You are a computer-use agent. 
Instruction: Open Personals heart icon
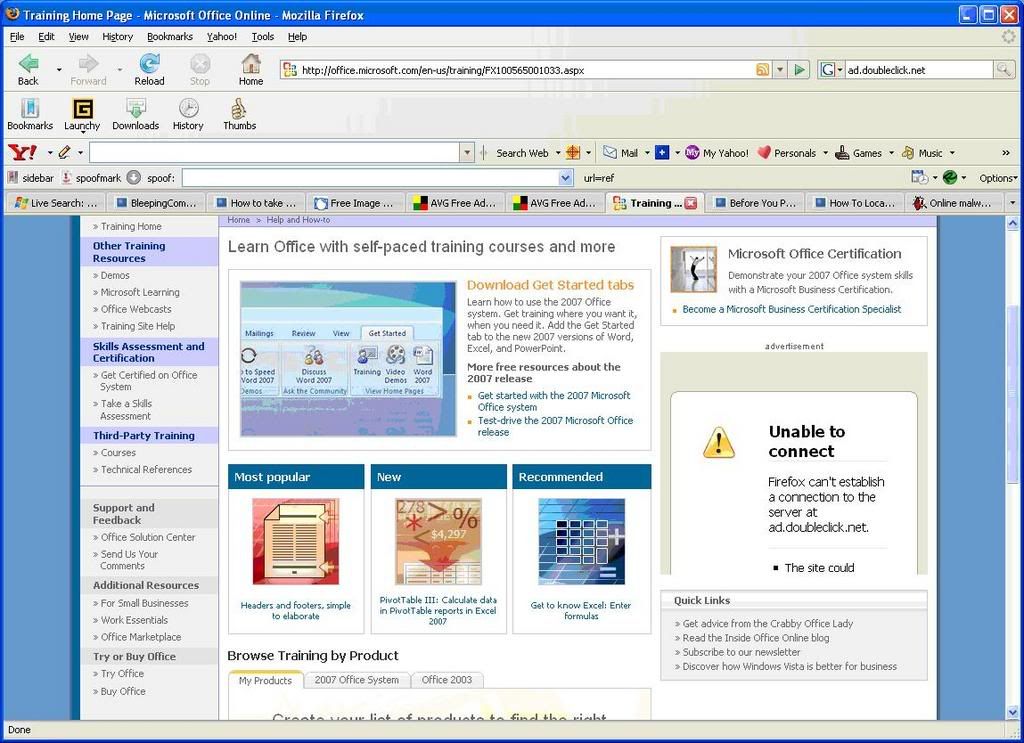point(764,153)
